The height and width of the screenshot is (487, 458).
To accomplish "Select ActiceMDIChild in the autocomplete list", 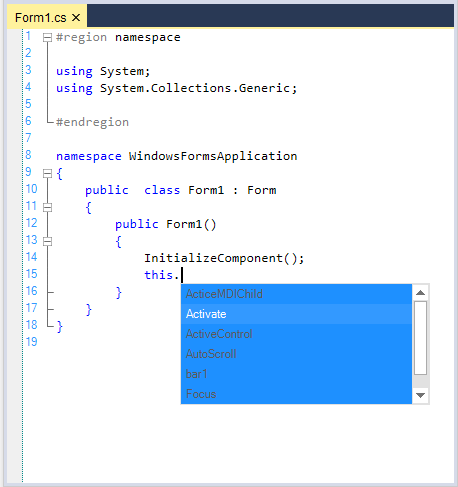I will coord(296,294).
